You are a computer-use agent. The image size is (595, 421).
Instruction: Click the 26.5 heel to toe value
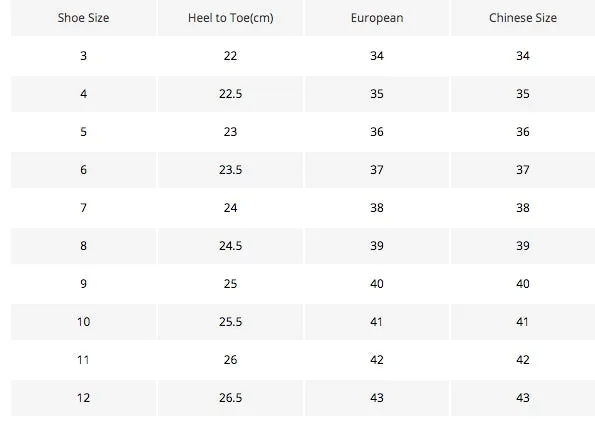point(230,397)
